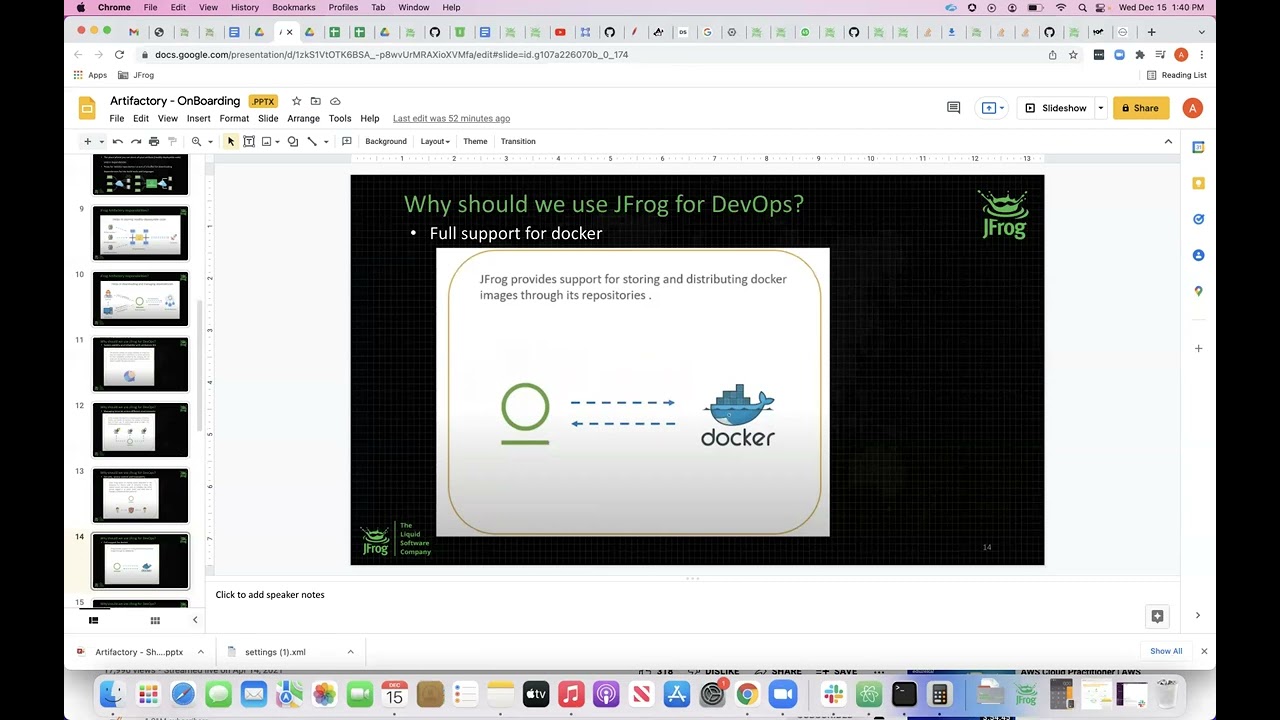Select slide 10 thumbnail

(140, 299)
